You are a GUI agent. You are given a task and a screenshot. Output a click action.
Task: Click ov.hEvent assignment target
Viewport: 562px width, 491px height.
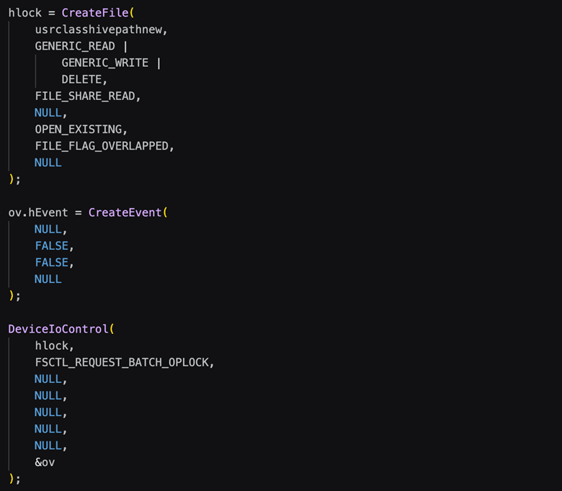coord(38,213)
